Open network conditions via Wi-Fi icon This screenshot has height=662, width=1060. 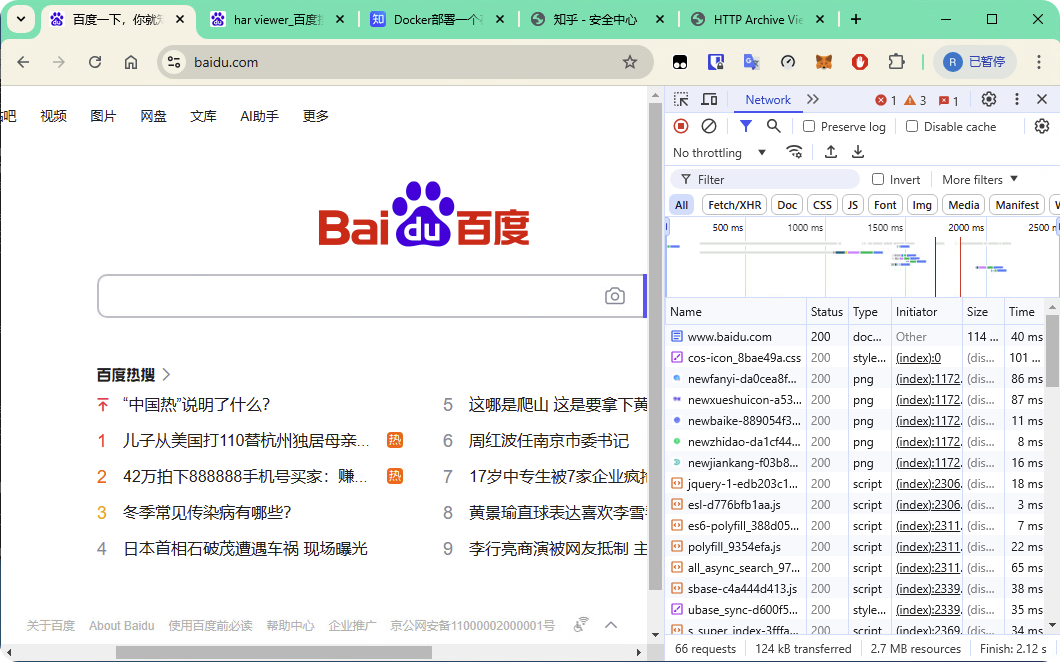click(x=795, y=152)
